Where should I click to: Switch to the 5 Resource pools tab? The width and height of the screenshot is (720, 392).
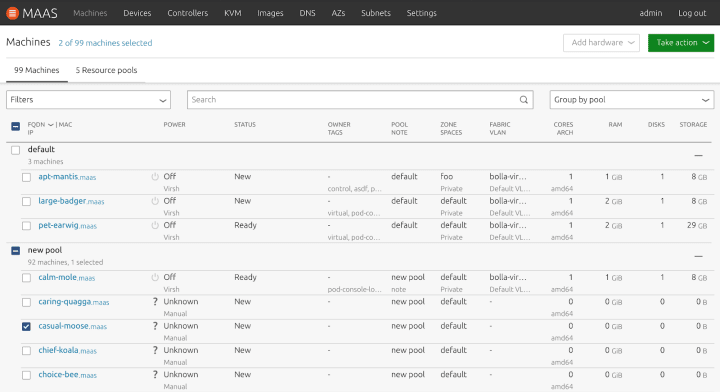point(106,70)
